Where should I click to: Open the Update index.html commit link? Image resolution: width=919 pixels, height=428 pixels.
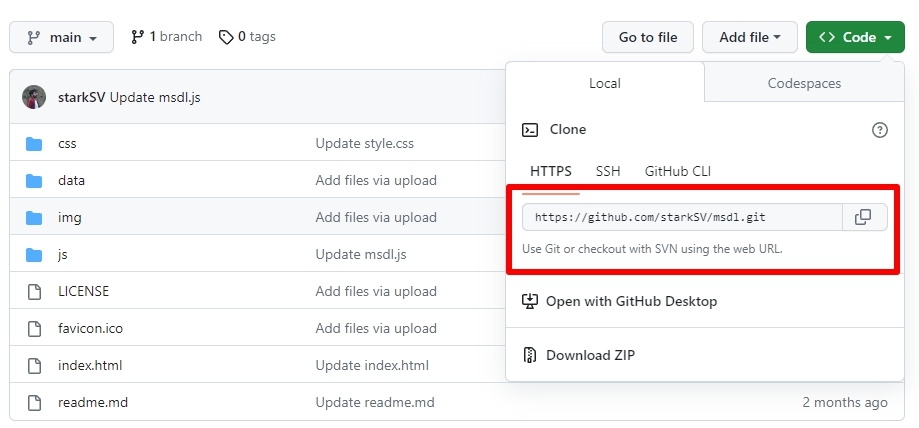tap(372, 366)
